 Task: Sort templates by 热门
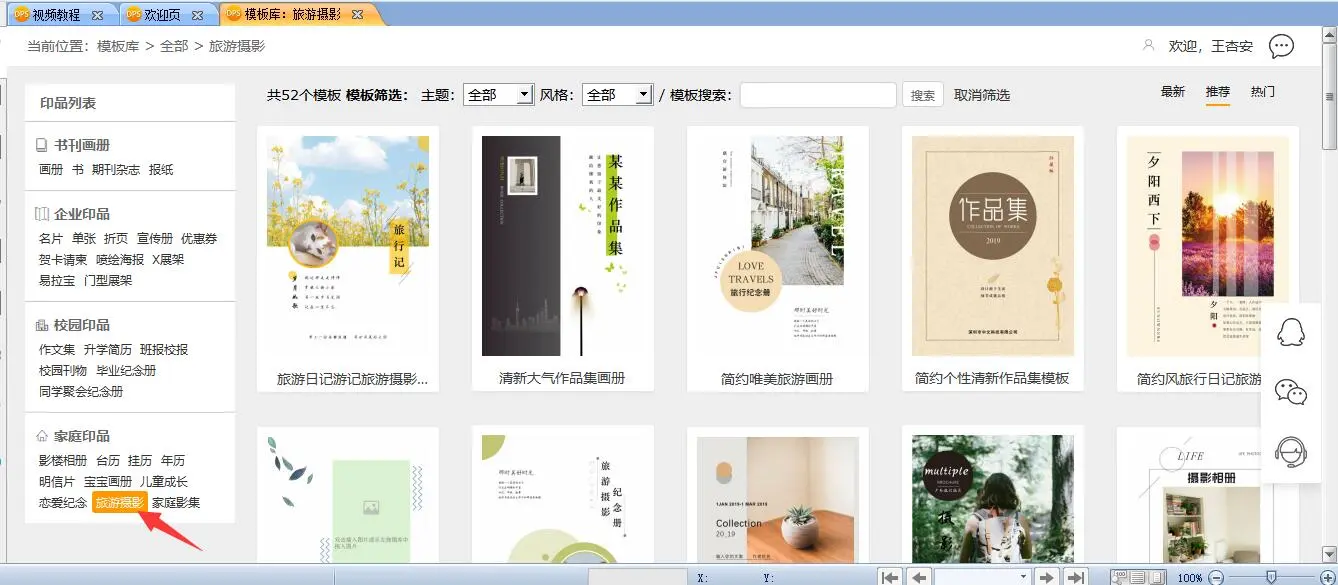tap(1262, 92)
